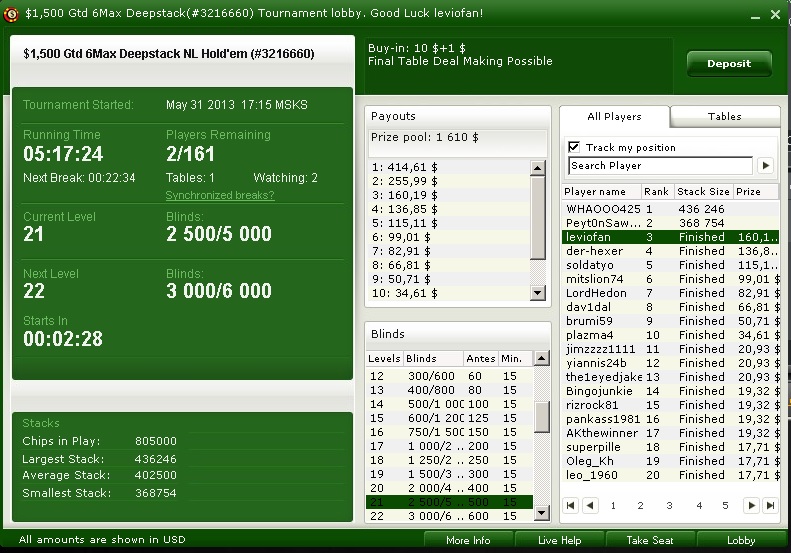Select player yiannis24b row
The height and width of the screenshot is (553, 791).
670,363
